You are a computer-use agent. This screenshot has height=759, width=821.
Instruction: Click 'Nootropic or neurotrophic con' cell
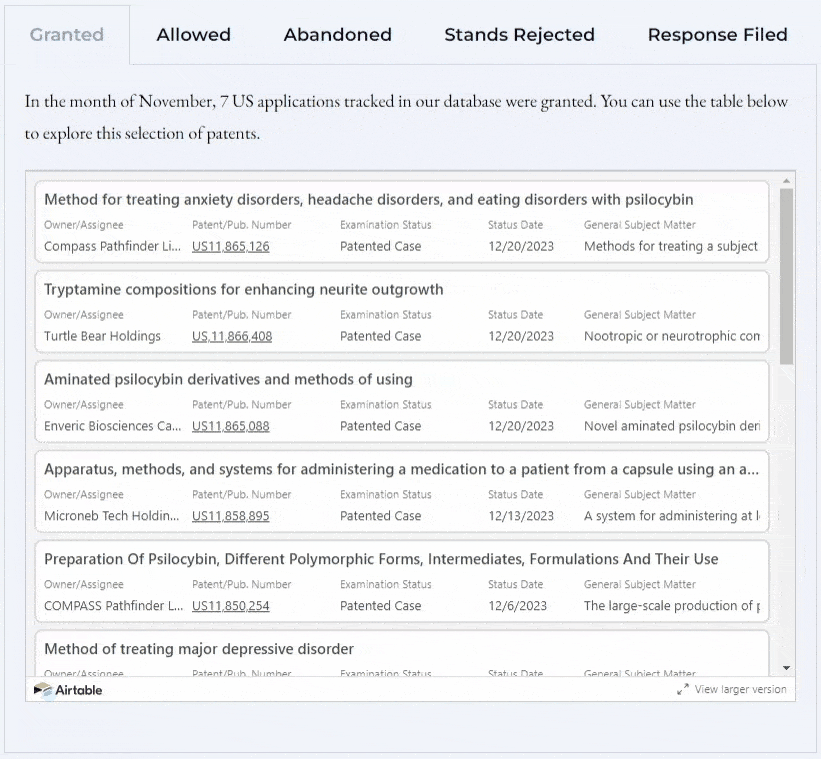pyautogui.click(x=672, y=336)
